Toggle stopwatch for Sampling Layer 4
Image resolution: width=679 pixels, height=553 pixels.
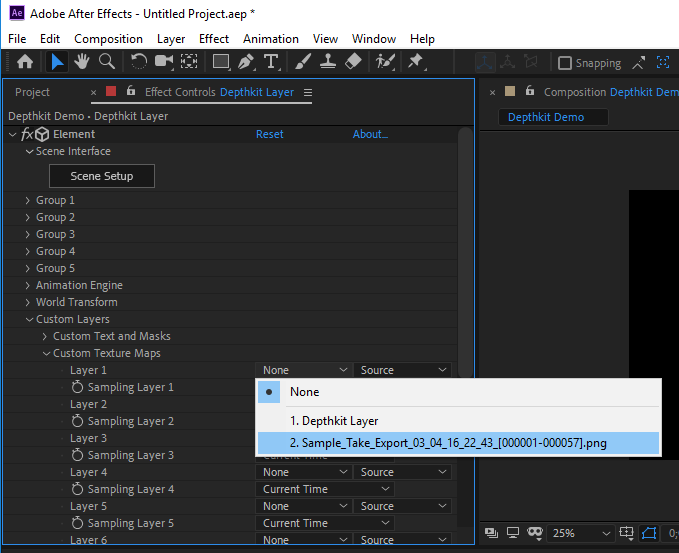point(77,489)
